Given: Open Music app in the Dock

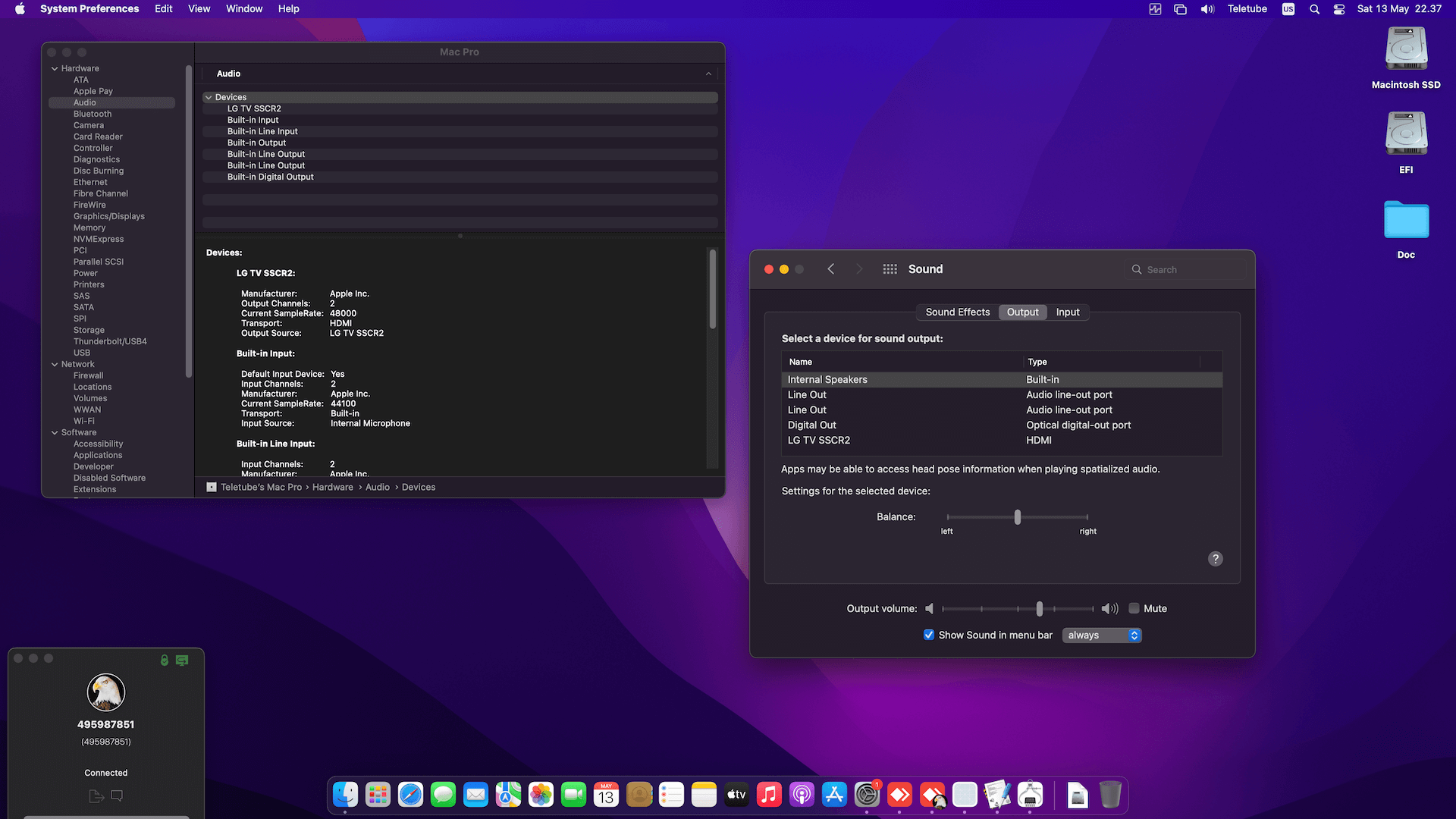Looking at the screenshot, I should click(769, 795).
